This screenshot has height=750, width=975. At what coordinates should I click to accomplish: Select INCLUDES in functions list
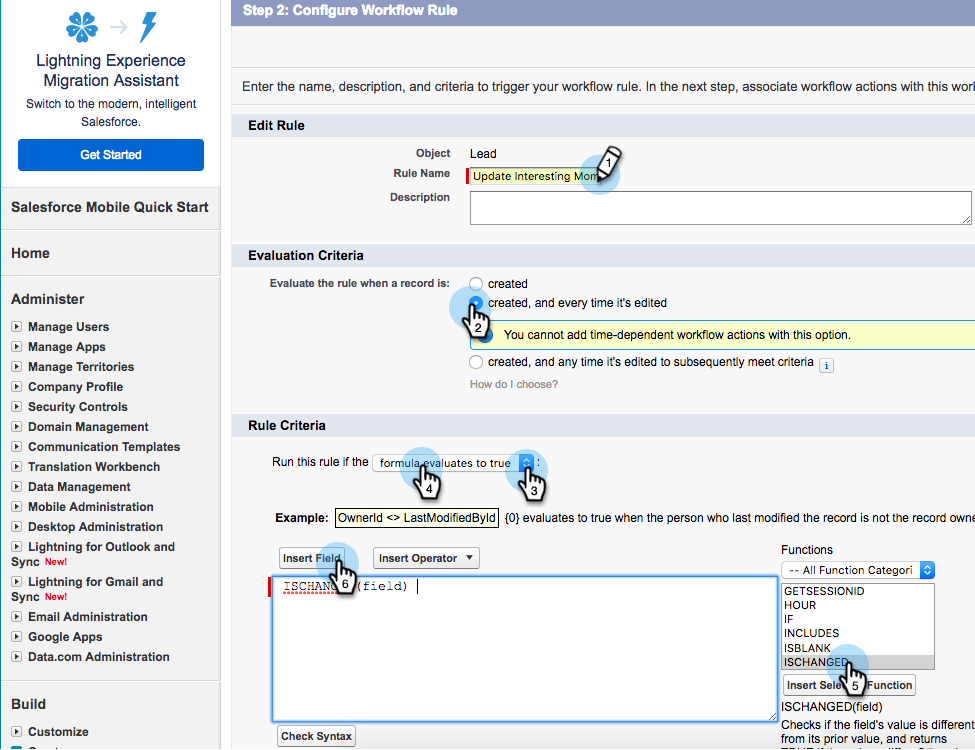pos(857,633)
